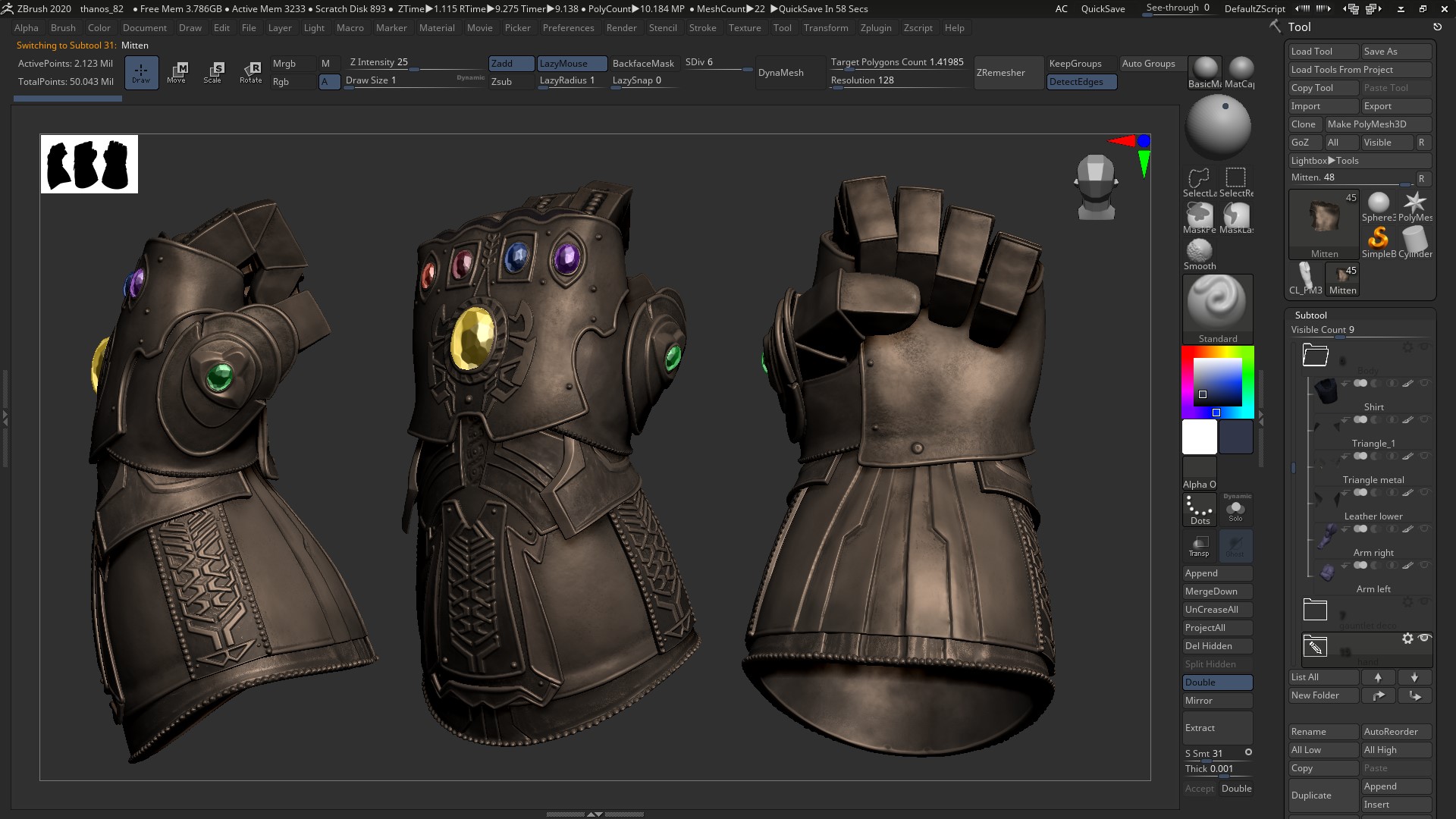Open the Lightbox Tools browser
This screenshot has height=819, width=1456.
[x=1360, y=161]
